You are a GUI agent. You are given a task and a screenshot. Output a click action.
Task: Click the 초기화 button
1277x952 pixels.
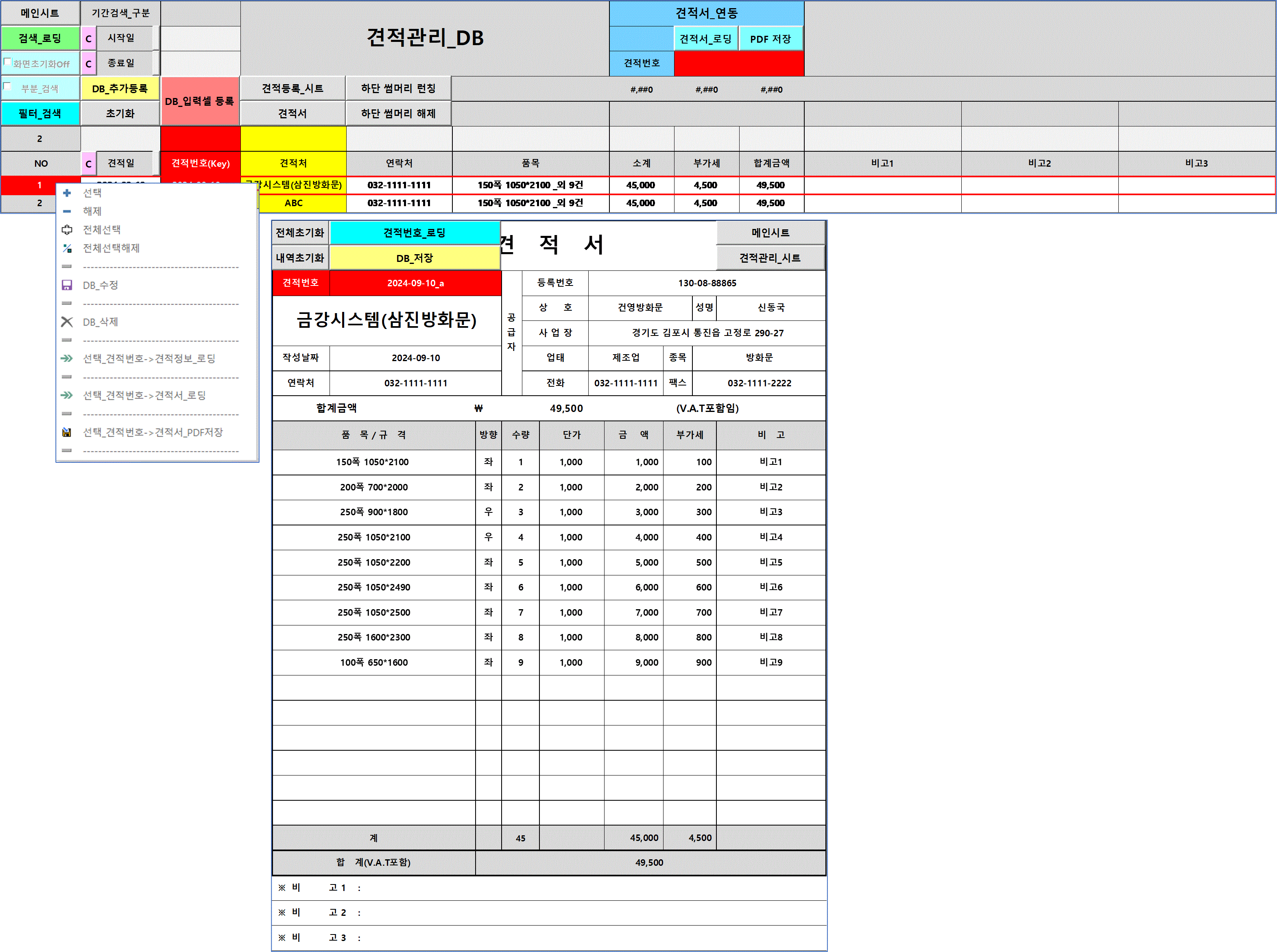pos(120,113)
